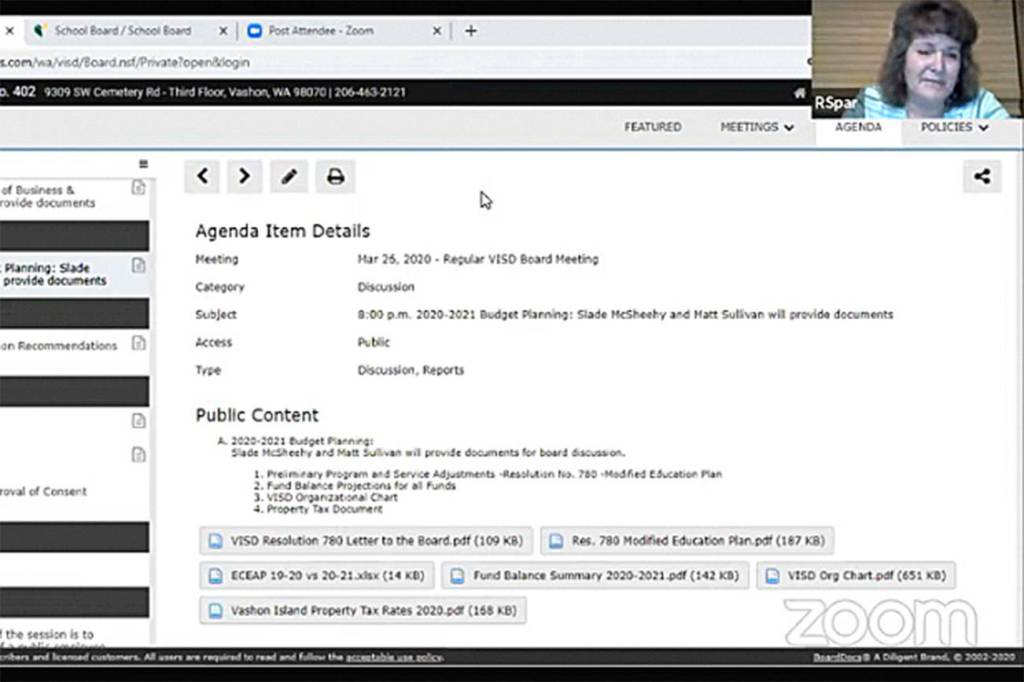Select the Agenda tab
This screenshot has height=682, width=1024.
(858, 127)
